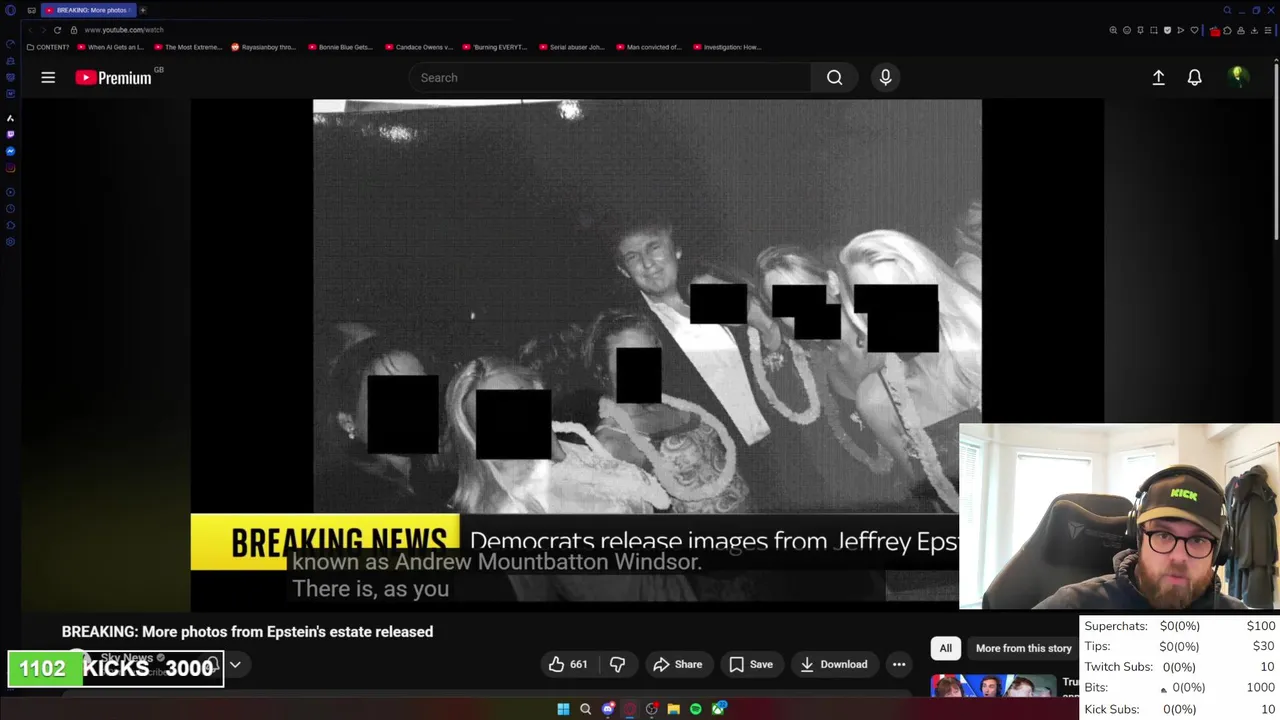
Task: Open Messenger in browser sidebar
Action: pyautogui.click(x=10, y=151)
